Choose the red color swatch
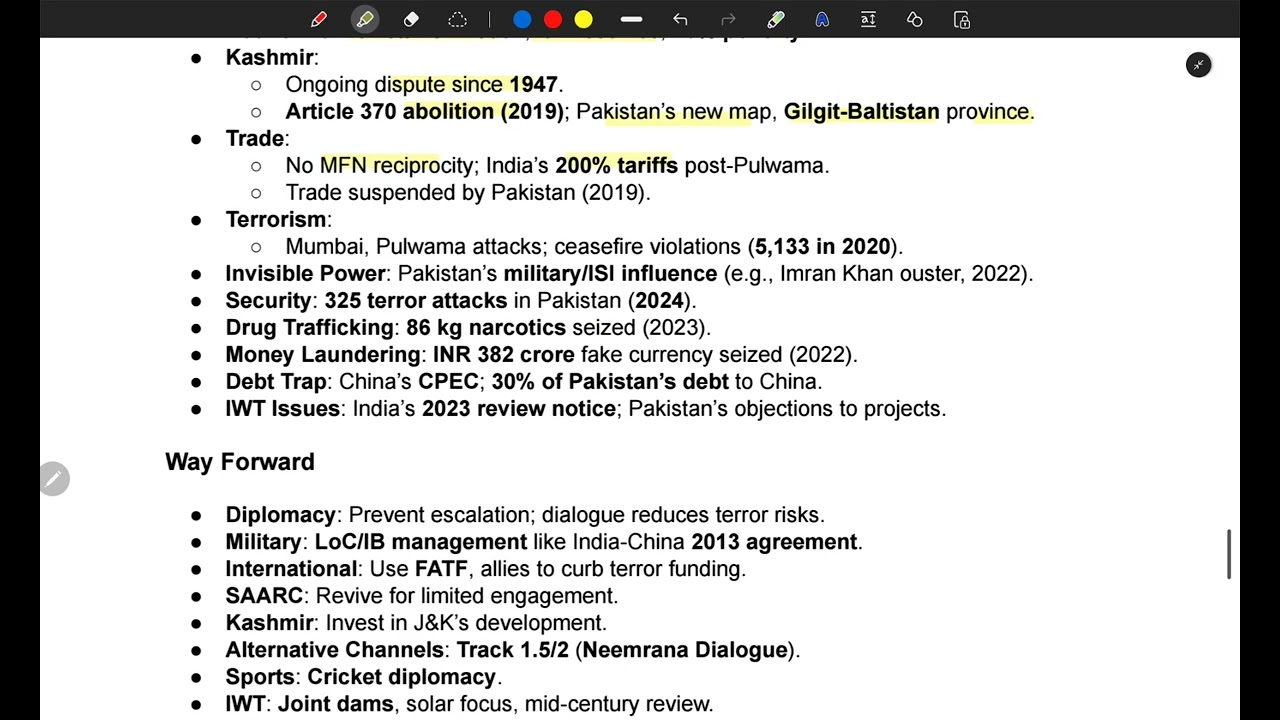The width and height of the screenshot is (1280, 720). (x=553, y=19)
